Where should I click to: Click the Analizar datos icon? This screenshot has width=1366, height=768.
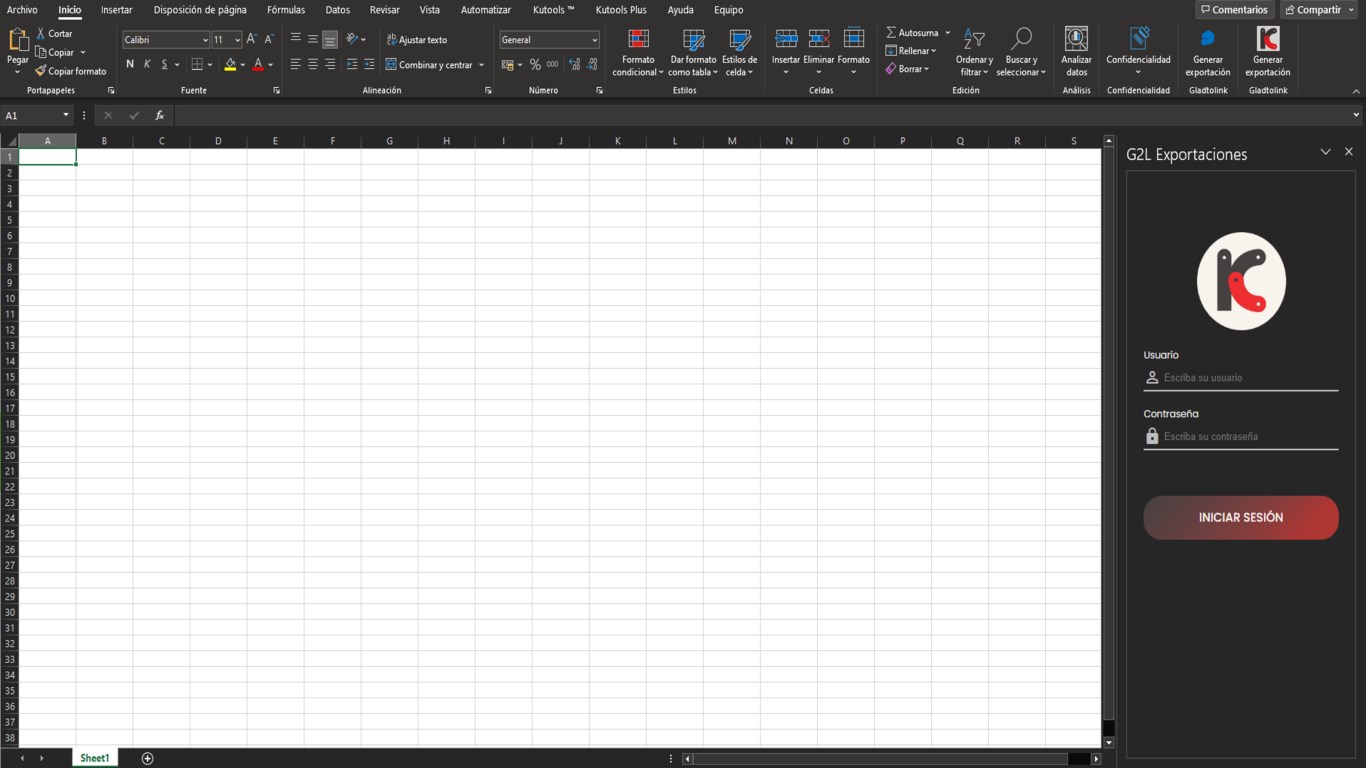1076,39
